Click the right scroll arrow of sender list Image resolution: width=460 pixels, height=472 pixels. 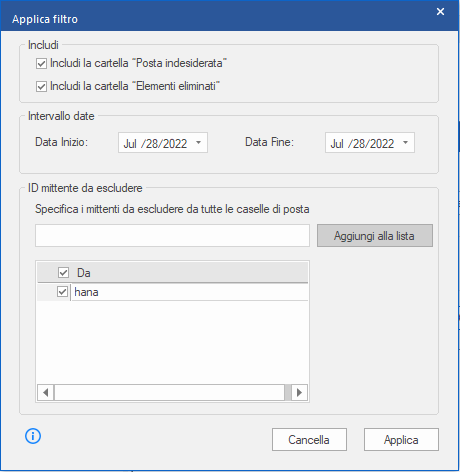pyautogui.click(x=299, y=392)
